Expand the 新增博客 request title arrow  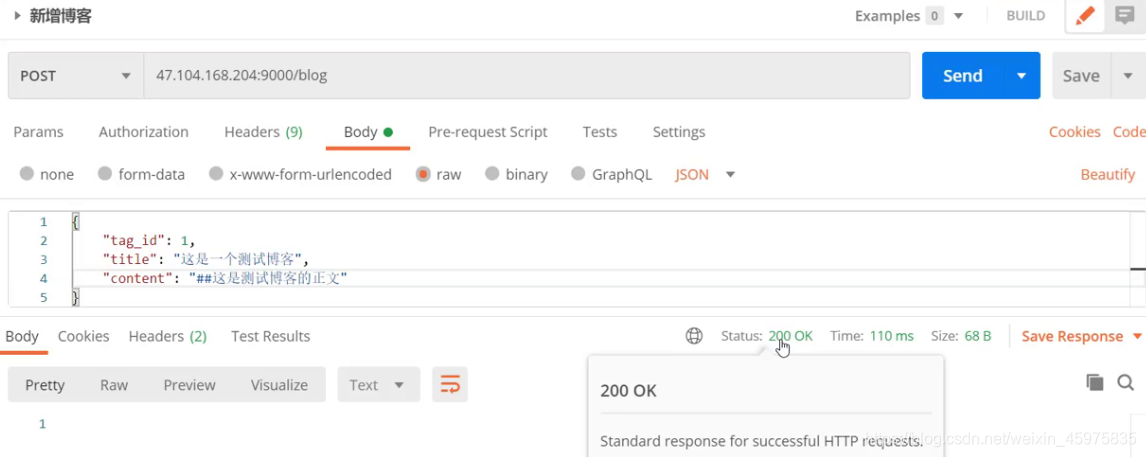coord(17,15)
